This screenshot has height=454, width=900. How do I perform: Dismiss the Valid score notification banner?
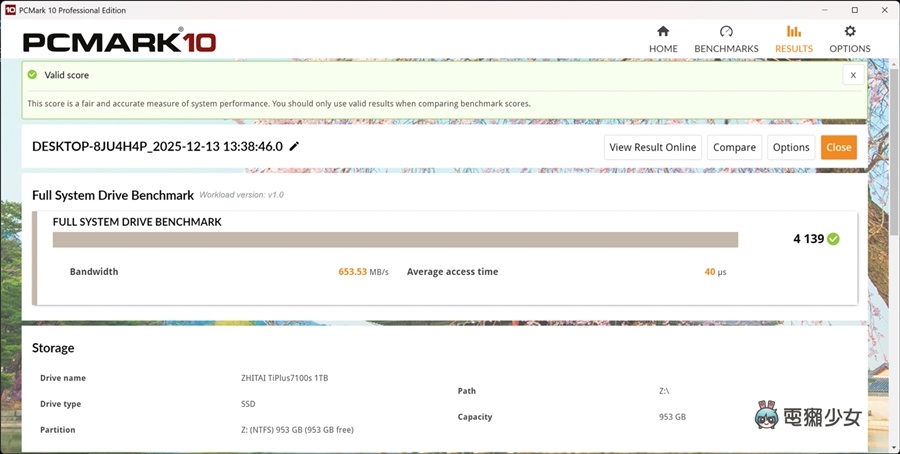[853, 75]
